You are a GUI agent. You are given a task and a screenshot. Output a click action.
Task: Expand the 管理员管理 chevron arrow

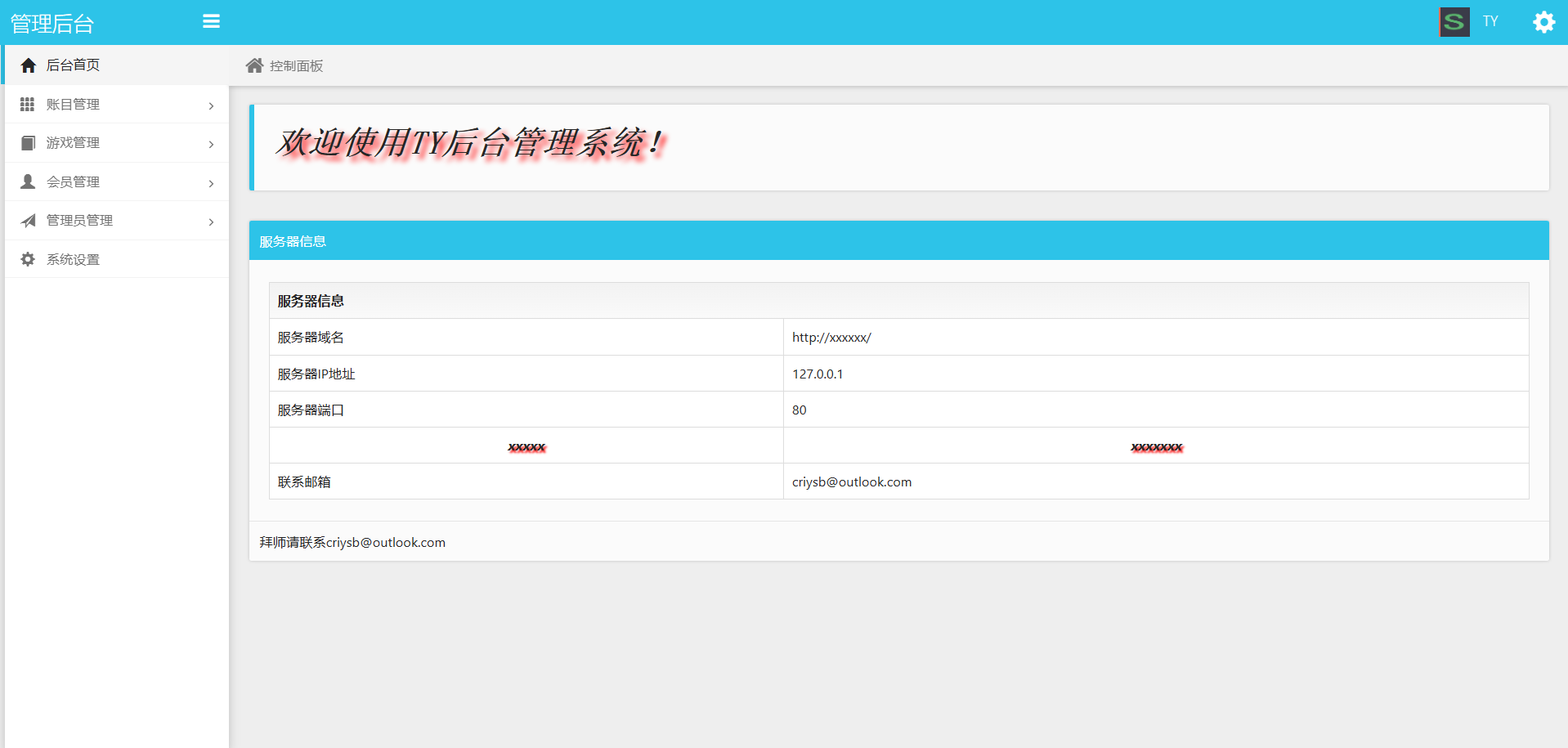coord(211,222)
